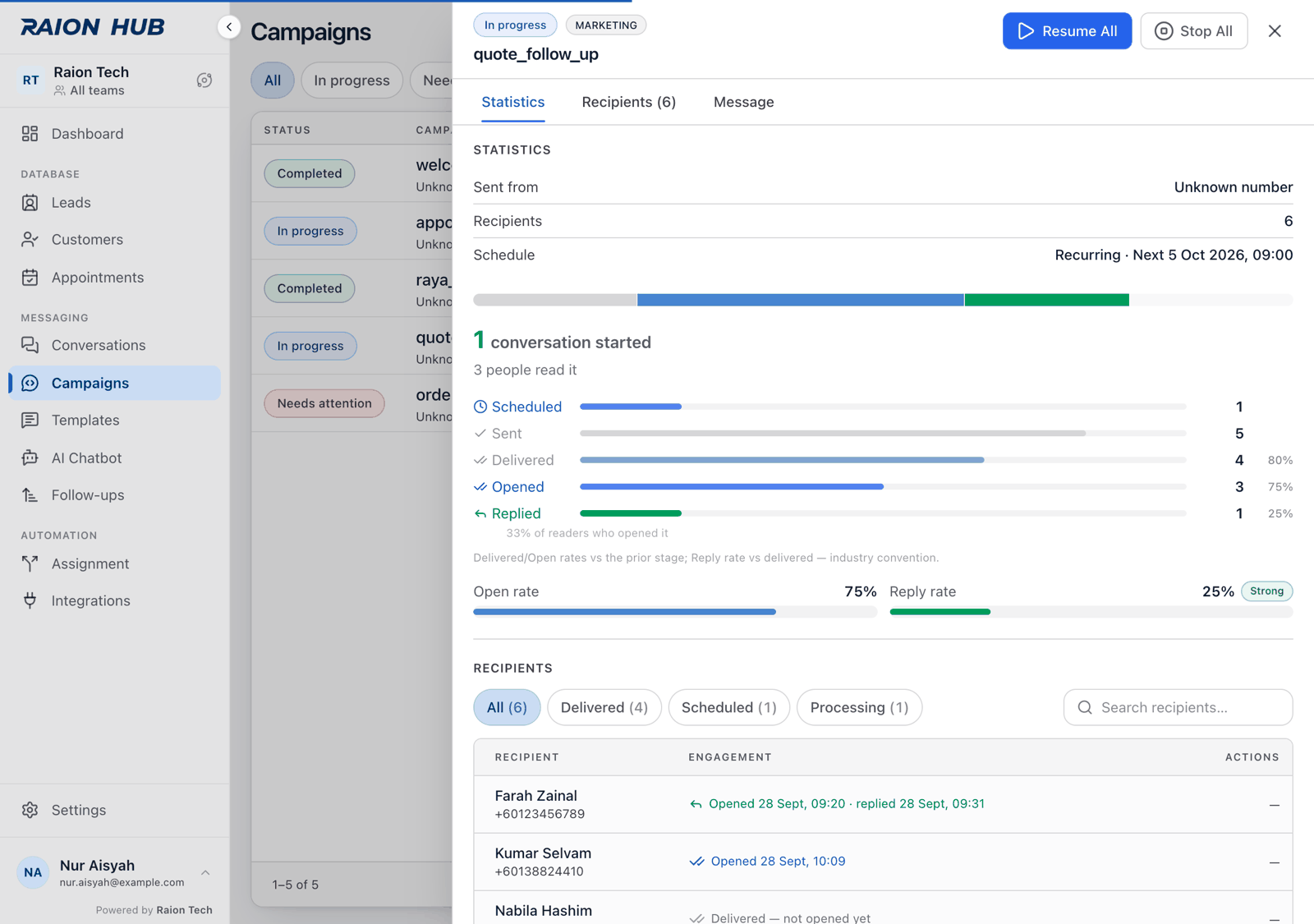The width and height of the screenshot is (1314, 924).
Task: Click the Follow-ups icon
Action: pyautogui.click(x=30, y=495)
